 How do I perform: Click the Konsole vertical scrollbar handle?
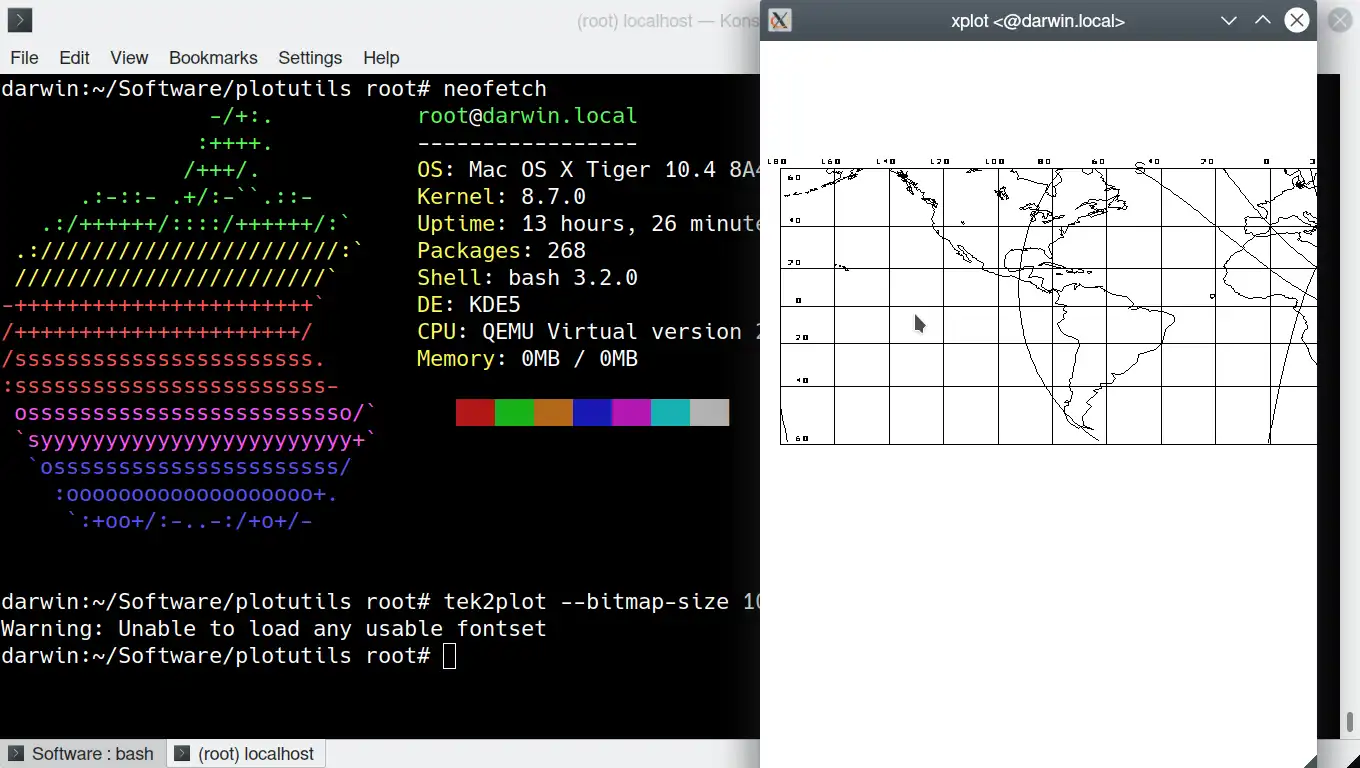click(x=1349, y=721)
